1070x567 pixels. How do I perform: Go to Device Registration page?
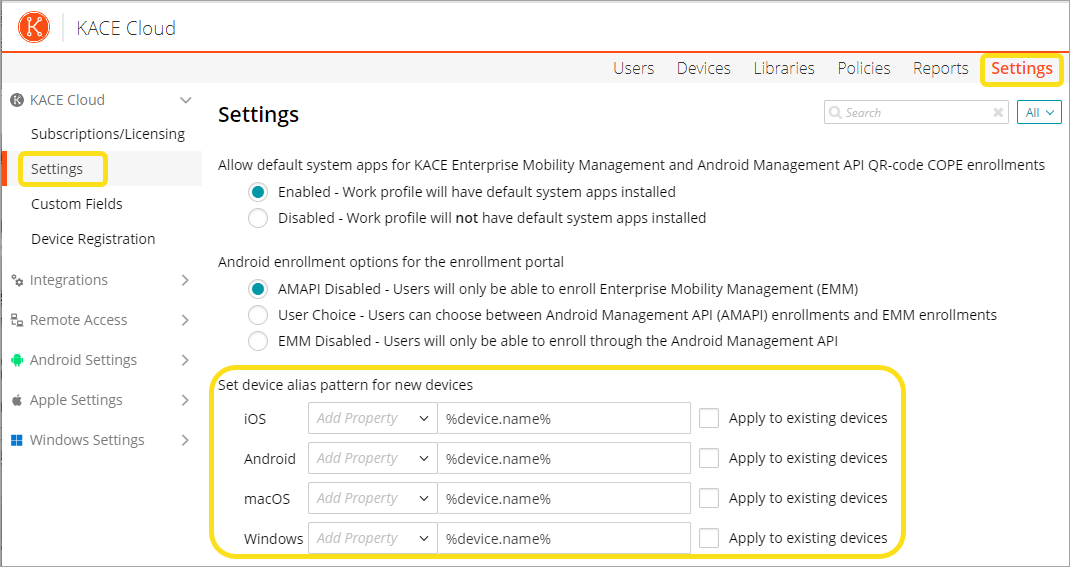click(x=93, y=239)
